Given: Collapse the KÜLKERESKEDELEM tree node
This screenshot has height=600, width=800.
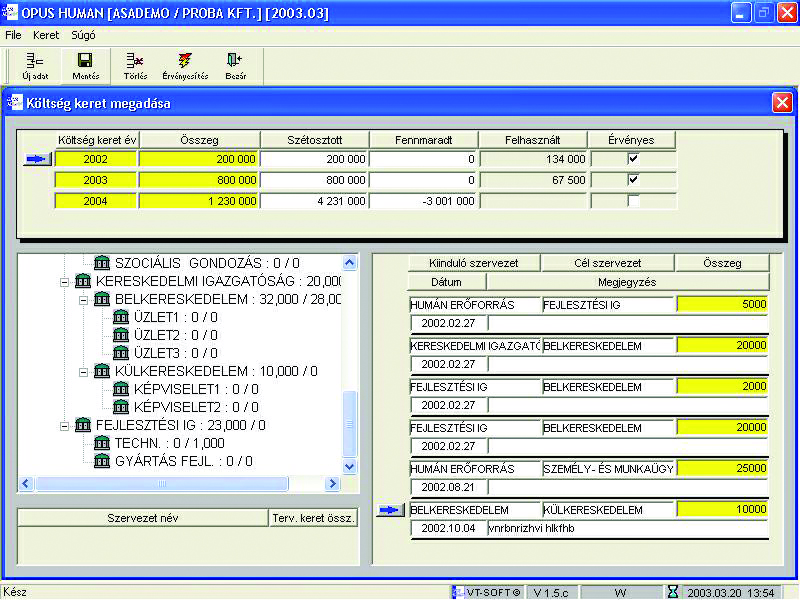Looking at the screenshot, I should (x=84, y=372).
